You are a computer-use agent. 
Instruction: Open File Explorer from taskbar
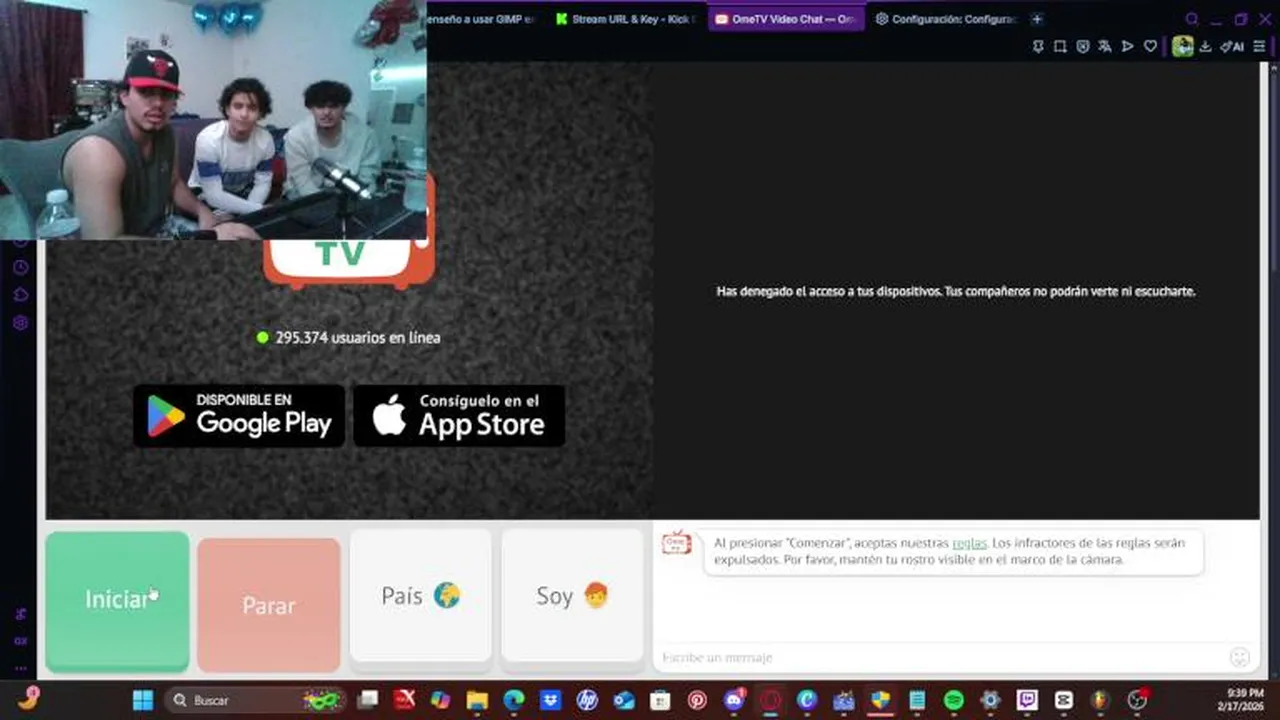477,700
